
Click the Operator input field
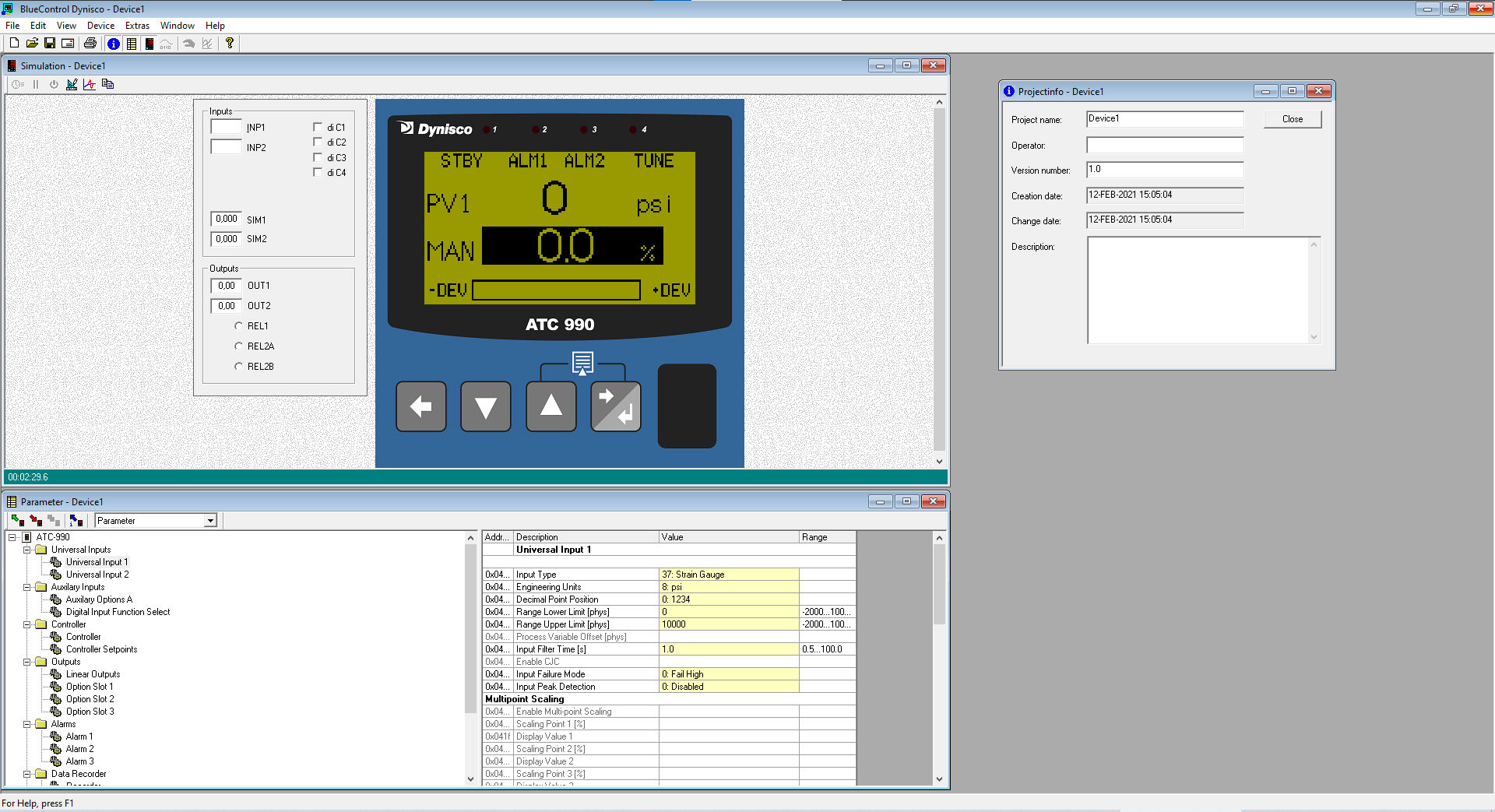tap(1164, 146)
